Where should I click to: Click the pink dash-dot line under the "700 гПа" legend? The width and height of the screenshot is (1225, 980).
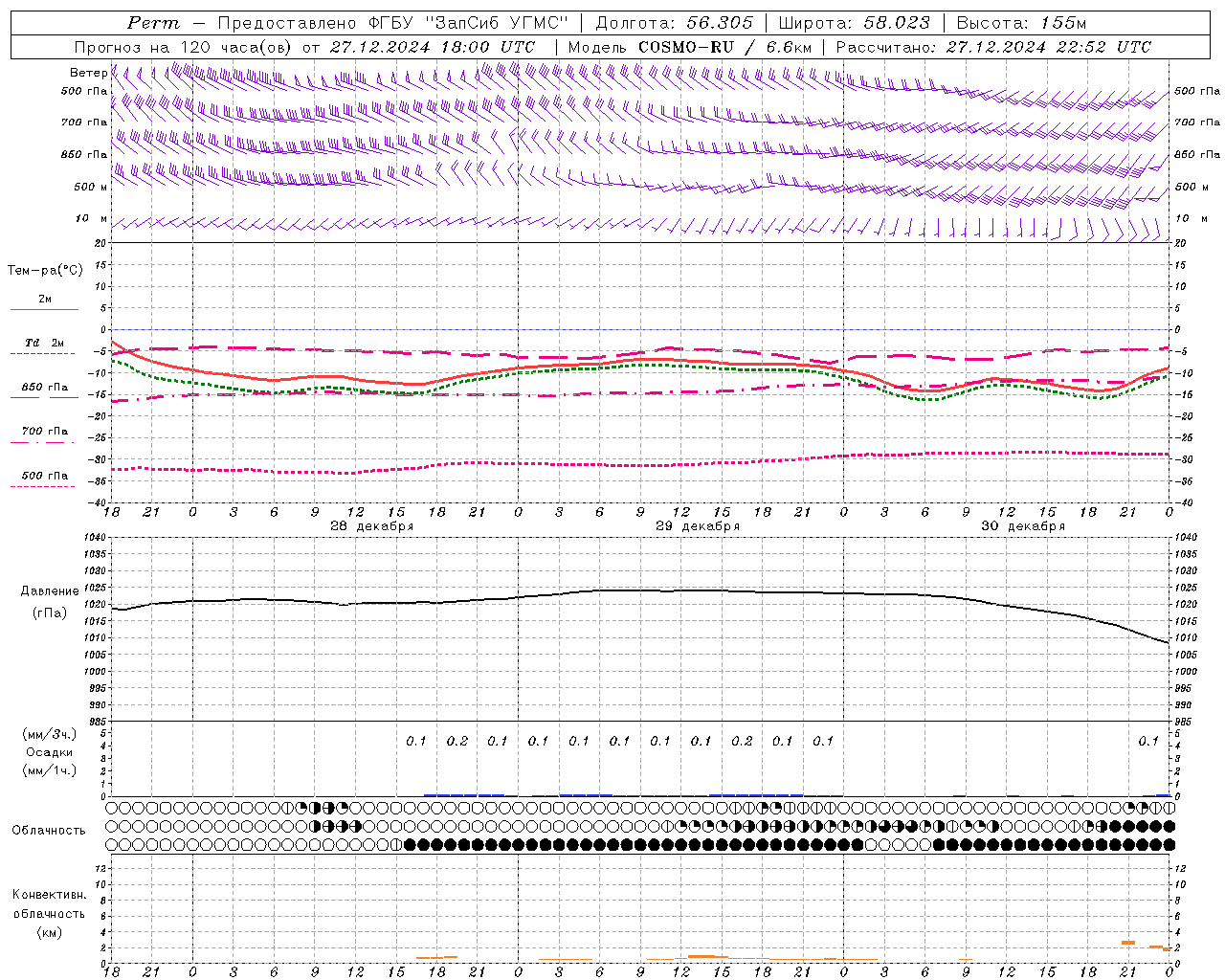click(x=42, y=442)
